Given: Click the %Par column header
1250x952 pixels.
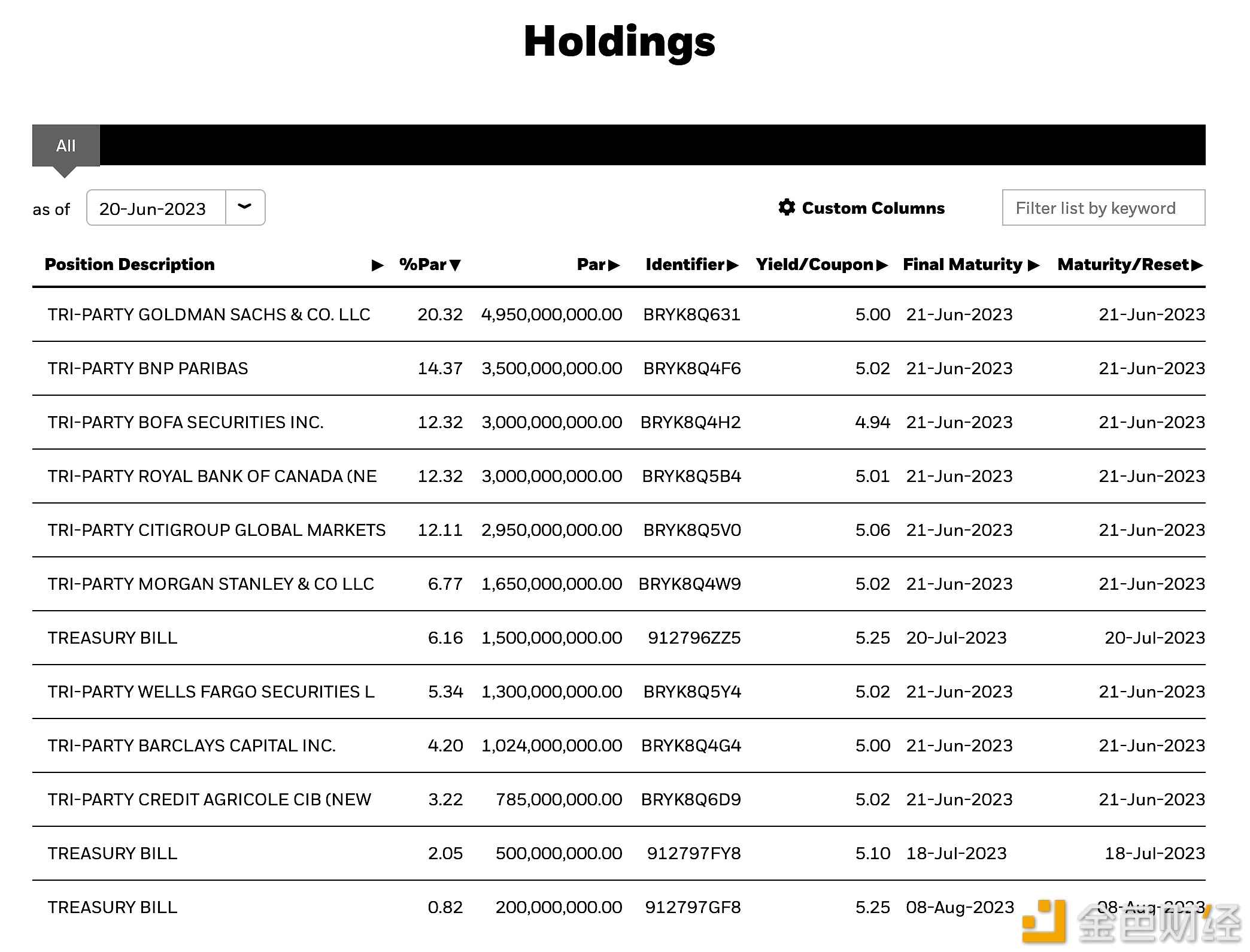Looking at the screenshot, I should [x=423, y=265].
